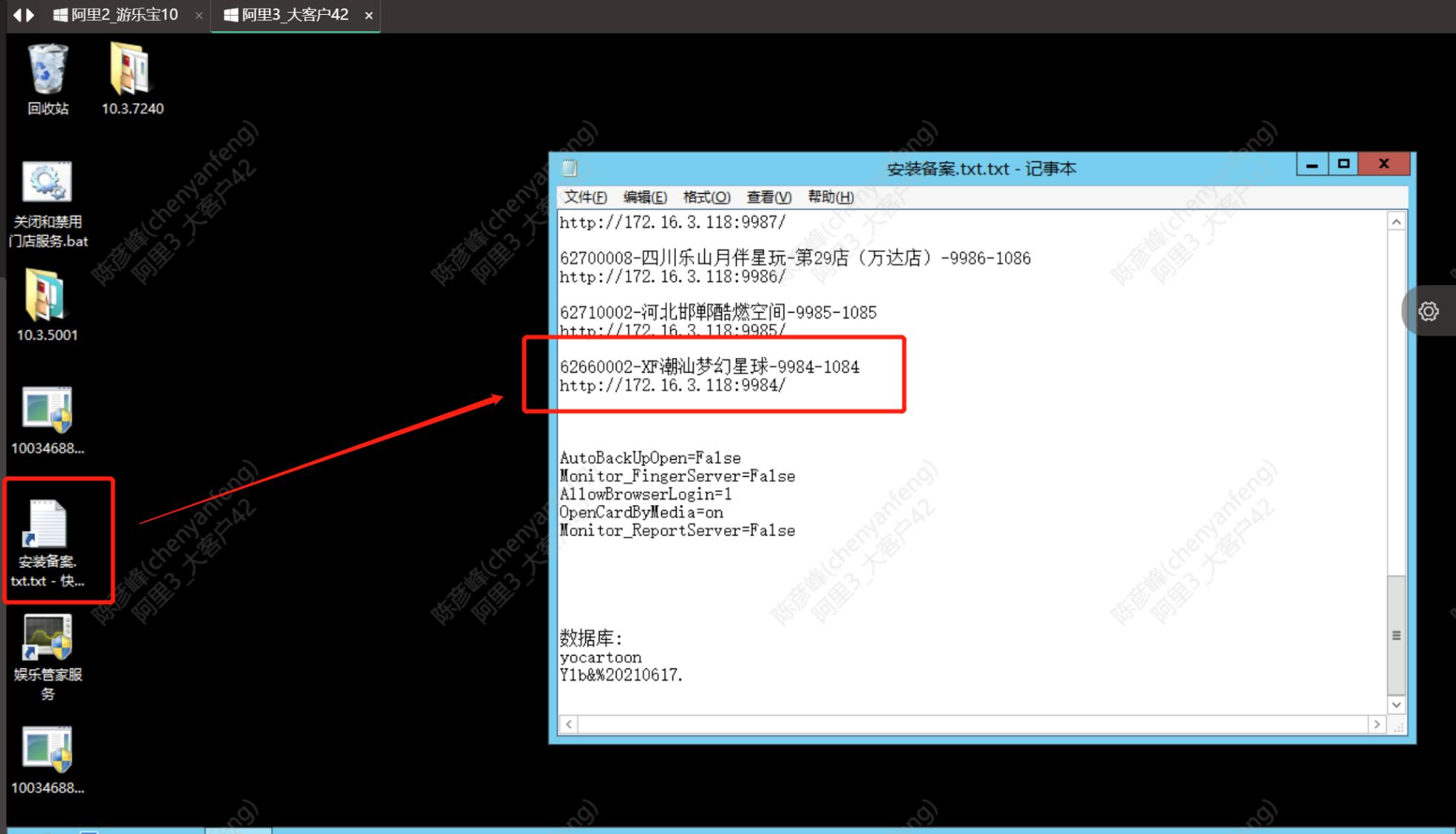
Task: Open the 10.3.5001 folder icon
Action: (x=47, y=305)
